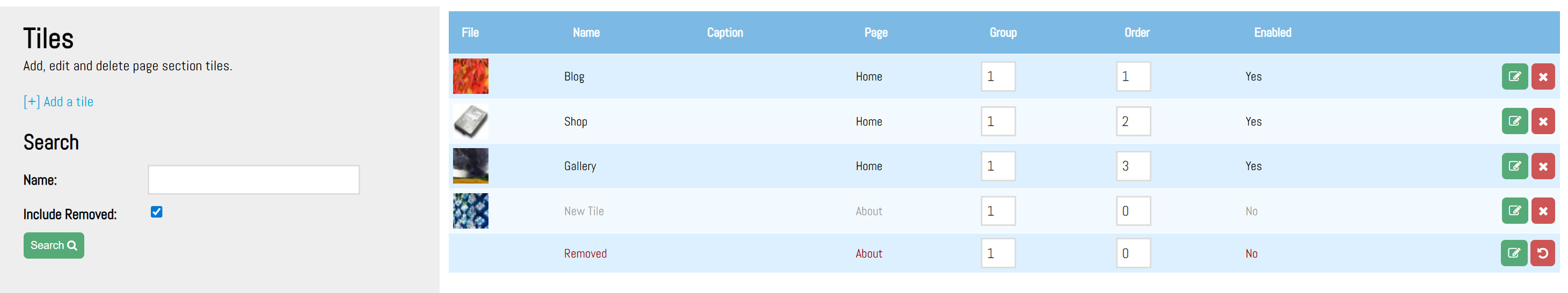The height and width of the screenshot is (293, 1568).
Task: Open the Gallery tile storm thumbnail
Action: [x=471, y=165]
